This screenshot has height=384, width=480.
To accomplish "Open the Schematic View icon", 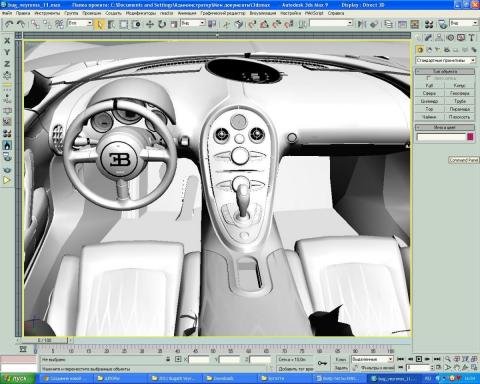I will click(x=415, y=24).
